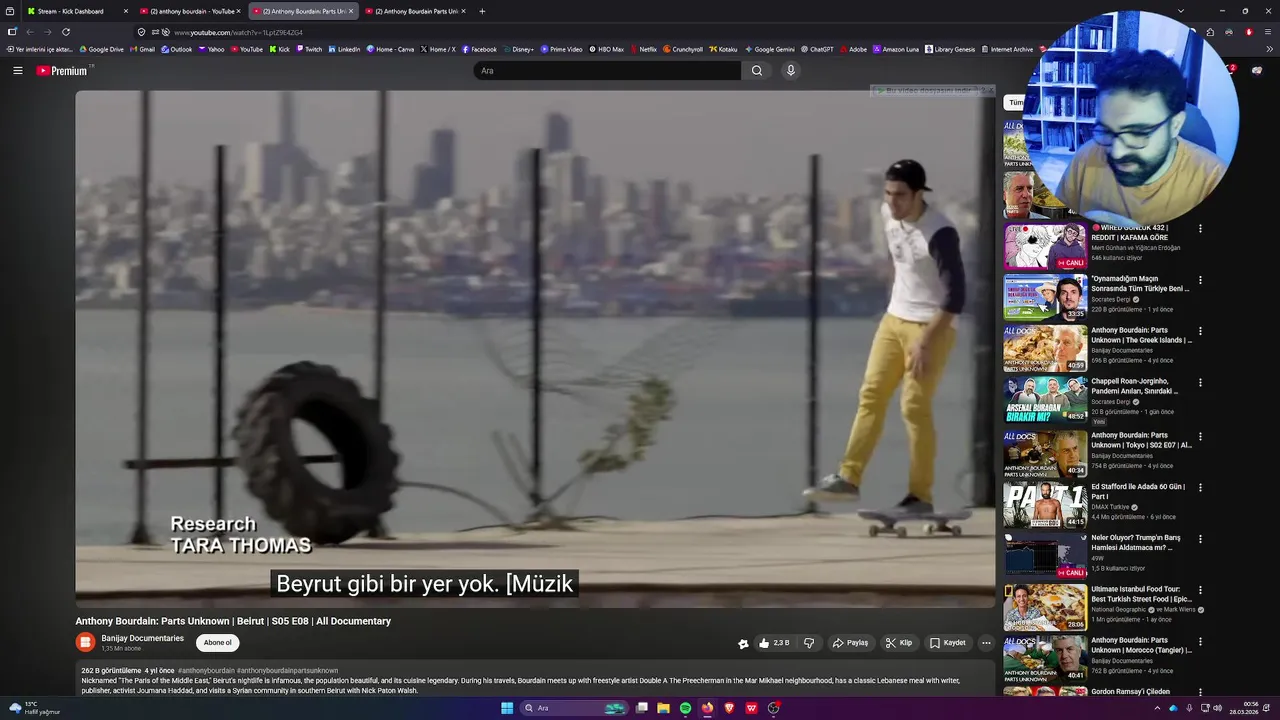
Task: Open Windows sound volume tray icon
Action: click(1217, 708)
